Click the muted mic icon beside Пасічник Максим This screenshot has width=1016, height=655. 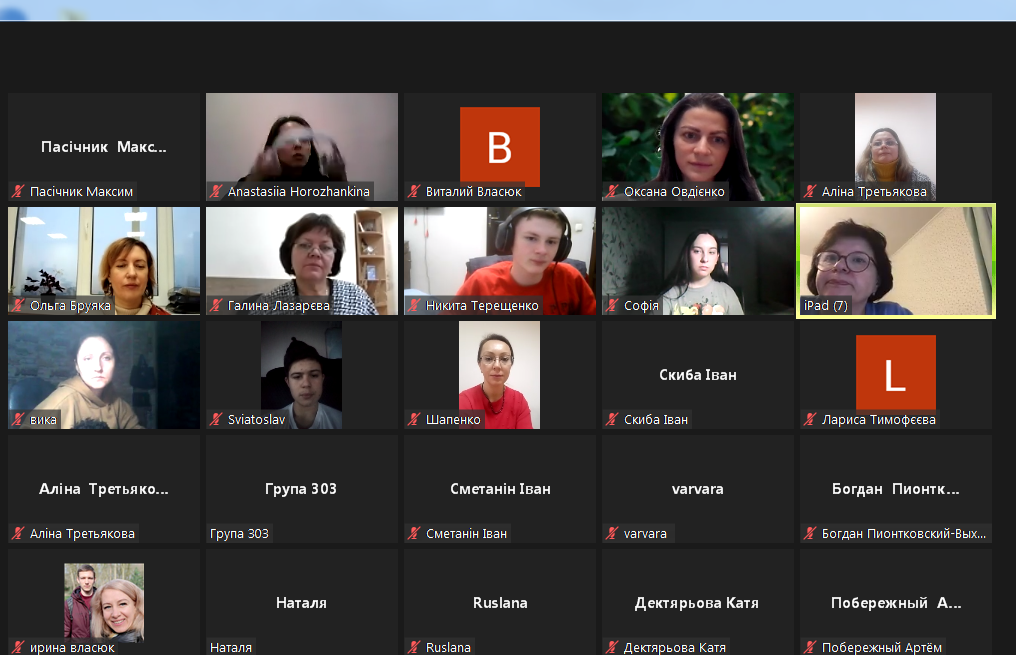pyautogui.click(x=18, y=191)
